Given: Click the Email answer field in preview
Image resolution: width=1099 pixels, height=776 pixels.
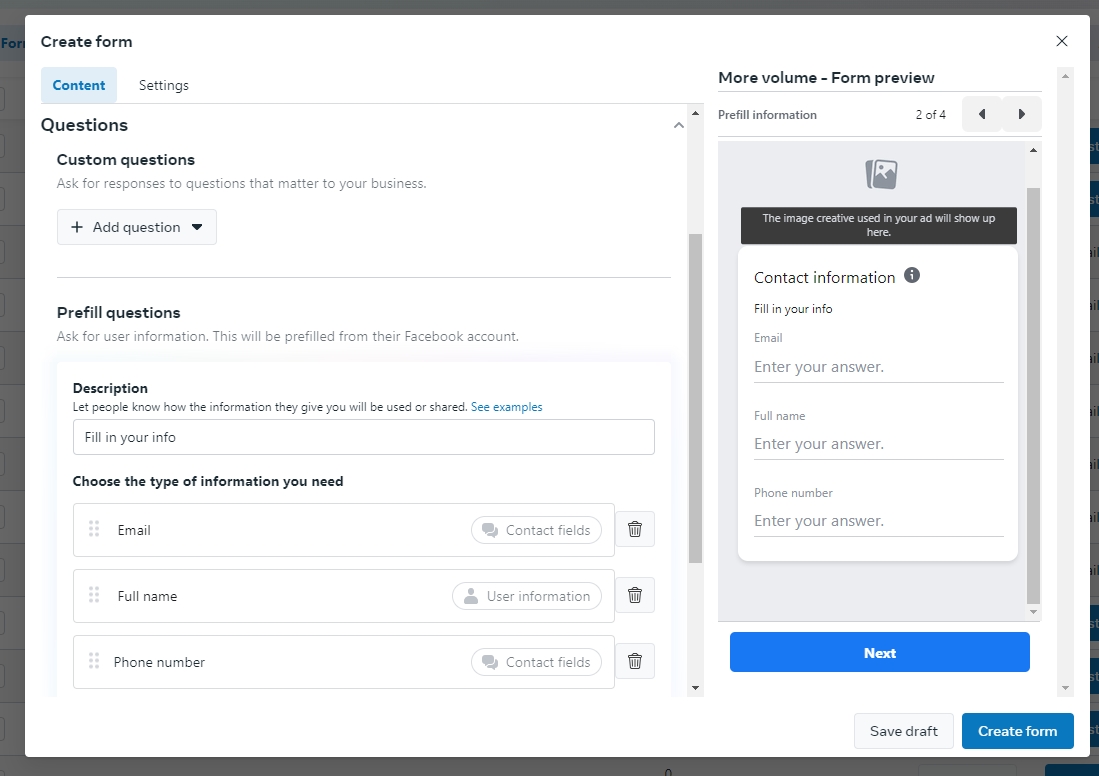Looking at the screenshot, I should 877,367.
